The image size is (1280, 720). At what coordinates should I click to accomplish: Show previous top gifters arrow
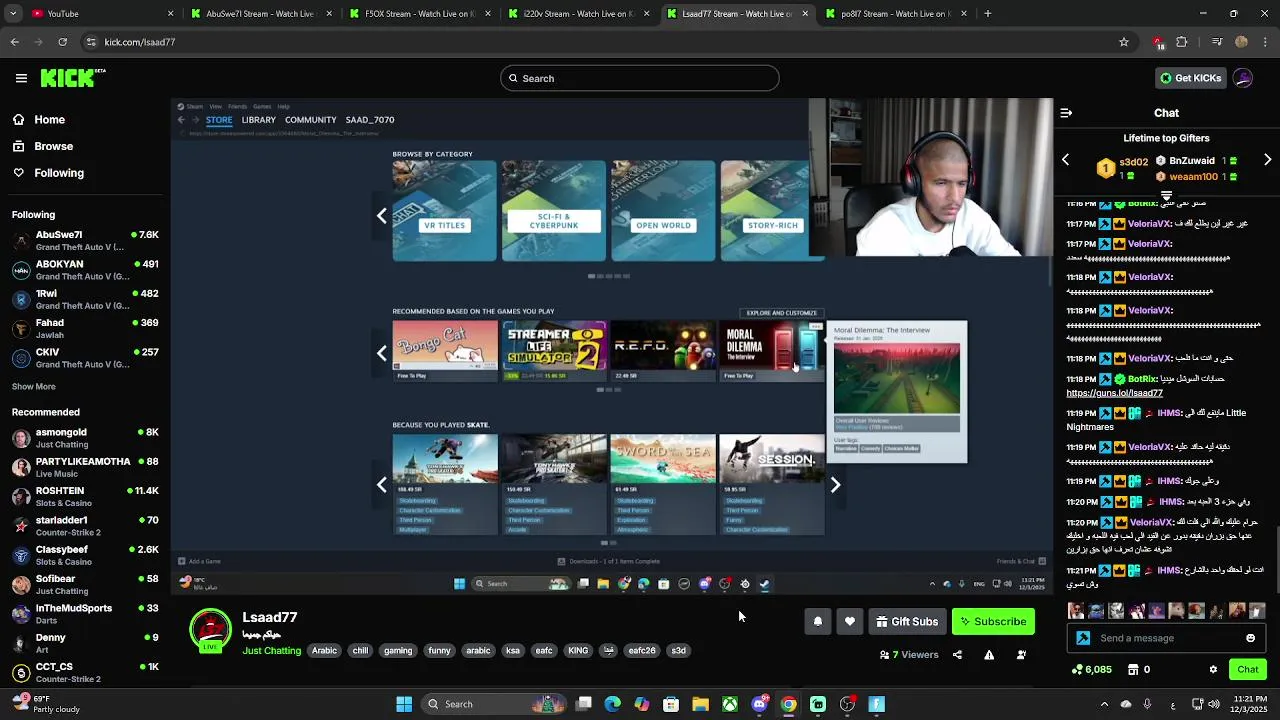pos(1065,160)
